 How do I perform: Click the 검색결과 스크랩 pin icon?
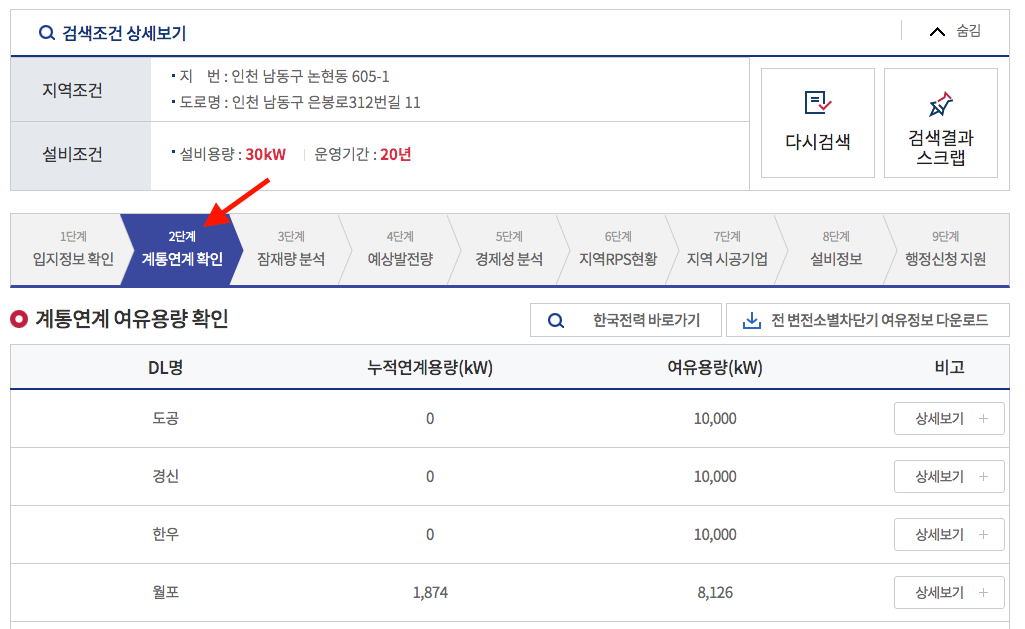(941, 104)
